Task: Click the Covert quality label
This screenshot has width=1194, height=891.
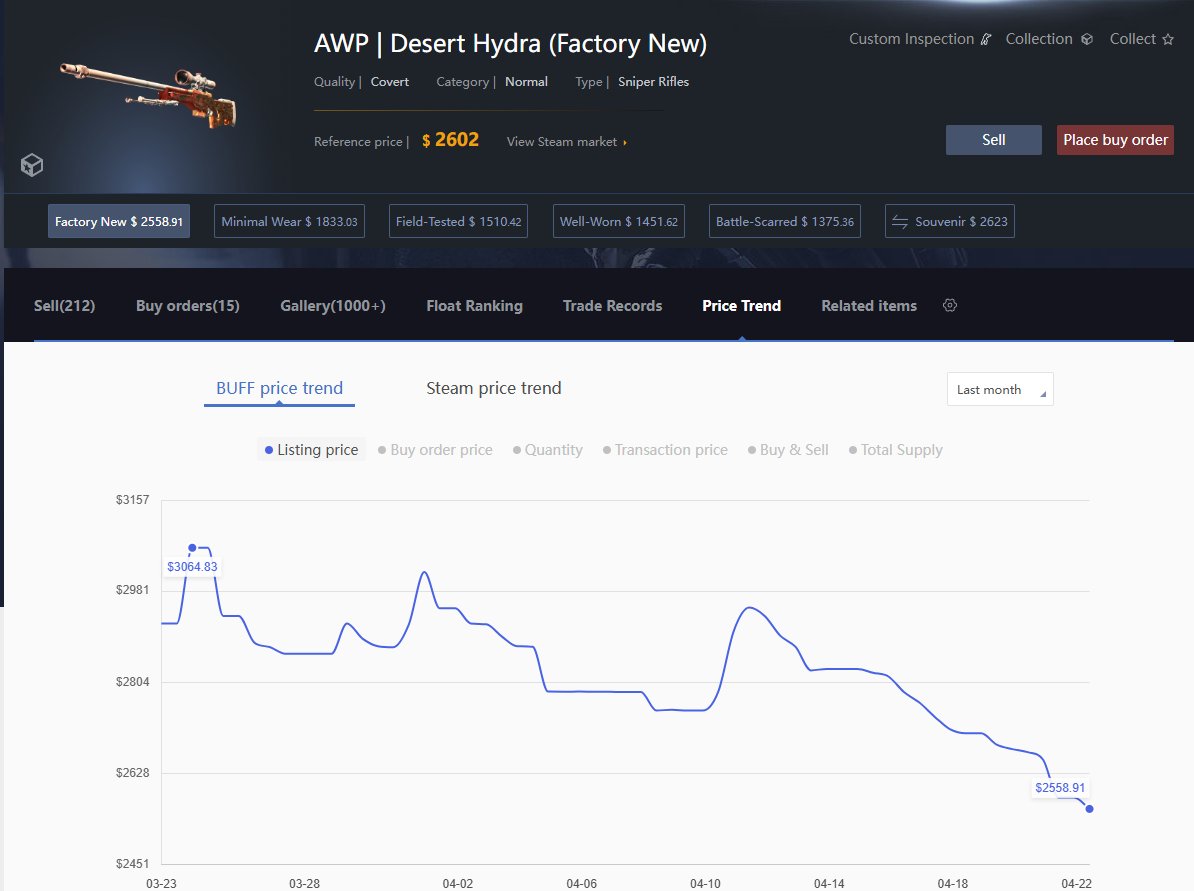Action: [x=390, y=81]
